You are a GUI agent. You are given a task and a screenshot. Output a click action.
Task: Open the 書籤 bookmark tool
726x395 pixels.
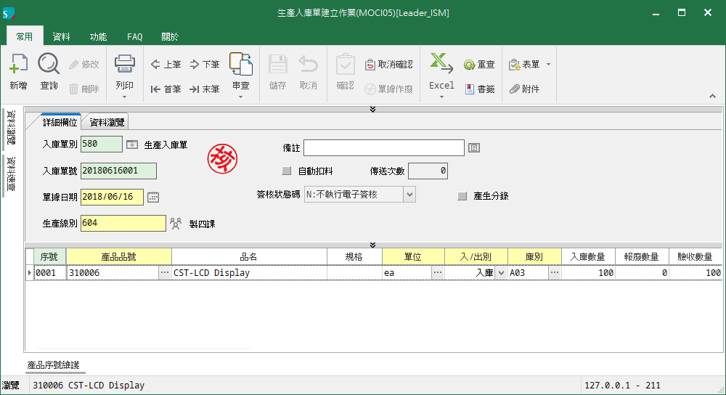(x=480, y=89)
